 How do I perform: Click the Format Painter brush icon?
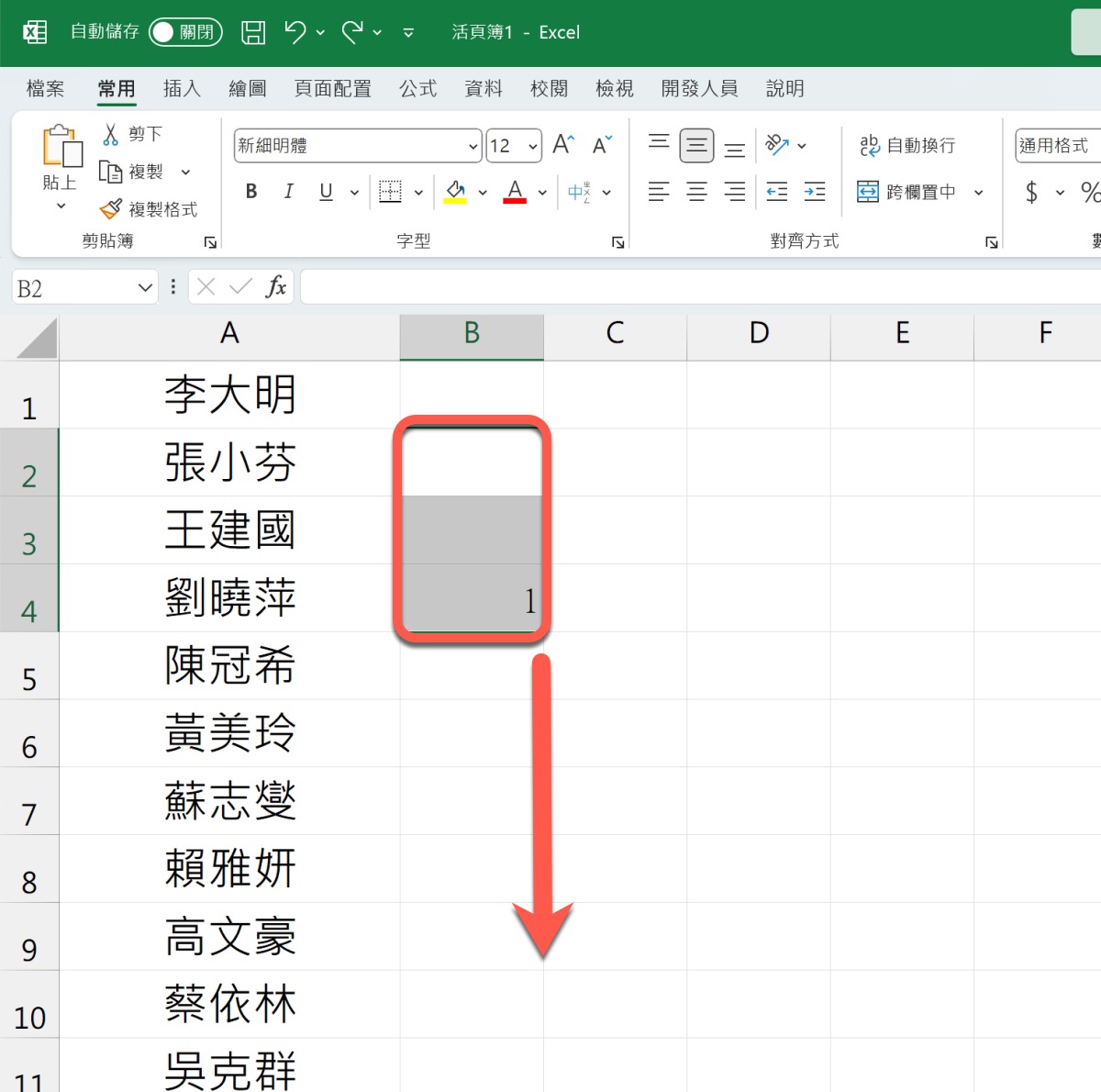click(111, 209)
